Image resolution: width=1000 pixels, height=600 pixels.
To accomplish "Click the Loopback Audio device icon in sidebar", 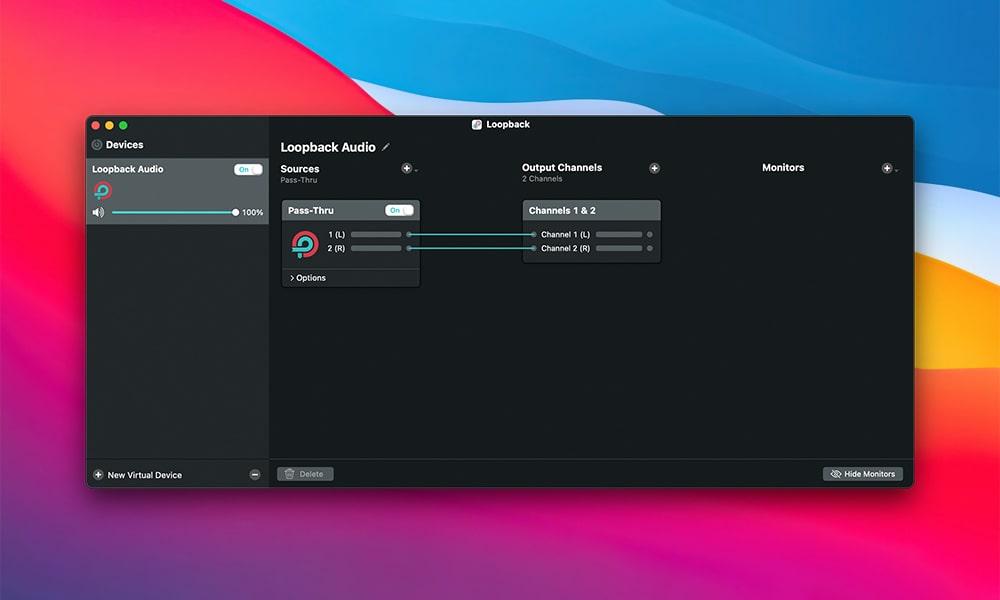I will click(x=102, y=190).
